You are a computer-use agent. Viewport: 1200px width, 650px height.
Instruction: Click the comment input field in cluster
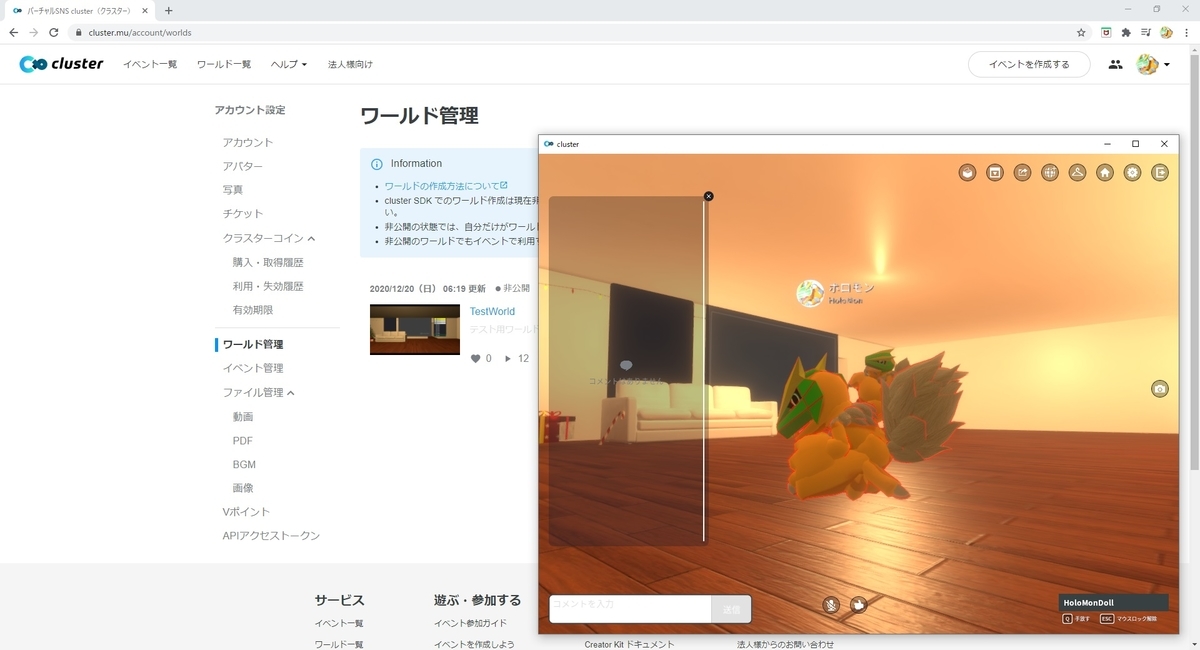[630, 608]
